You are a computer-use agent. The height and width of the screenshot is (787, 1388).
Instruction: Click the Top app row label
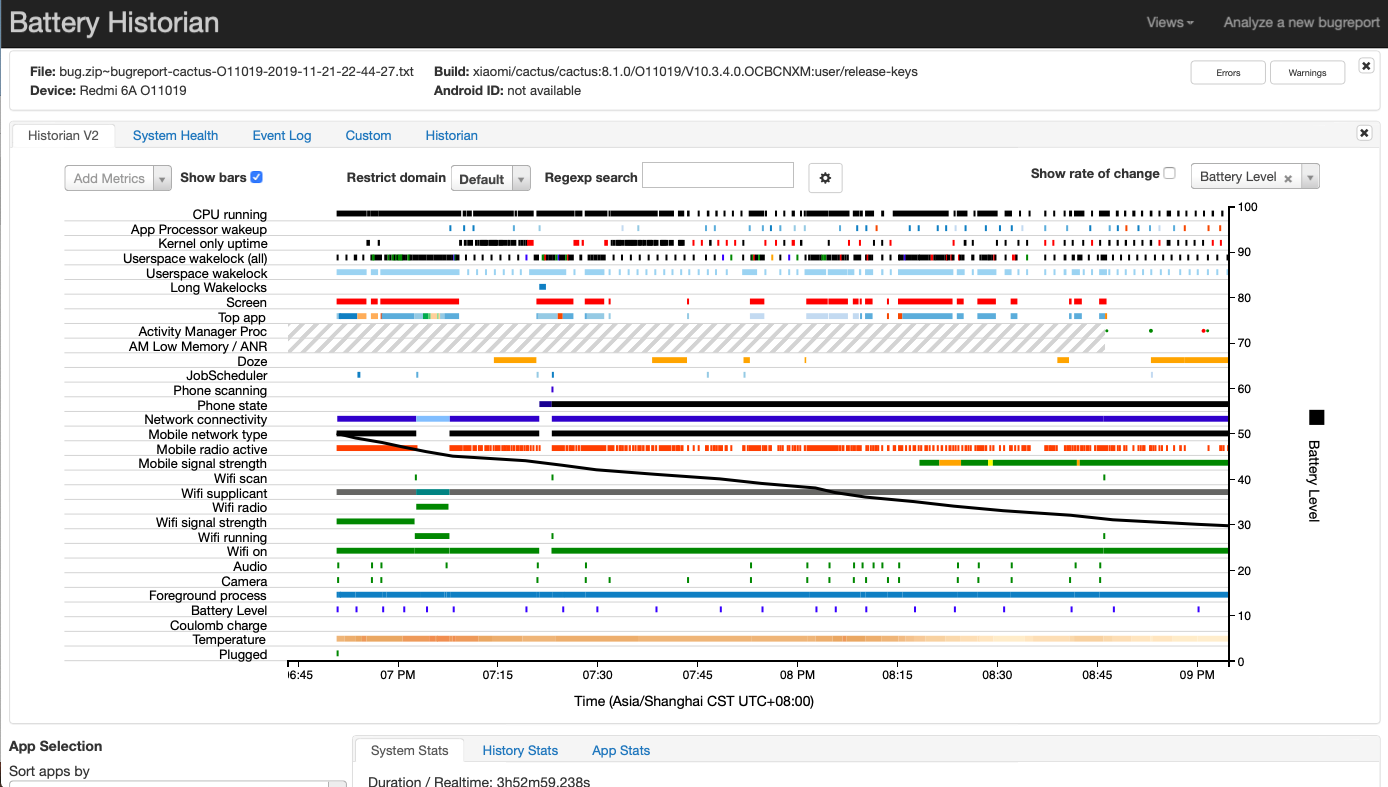[242, 318]
